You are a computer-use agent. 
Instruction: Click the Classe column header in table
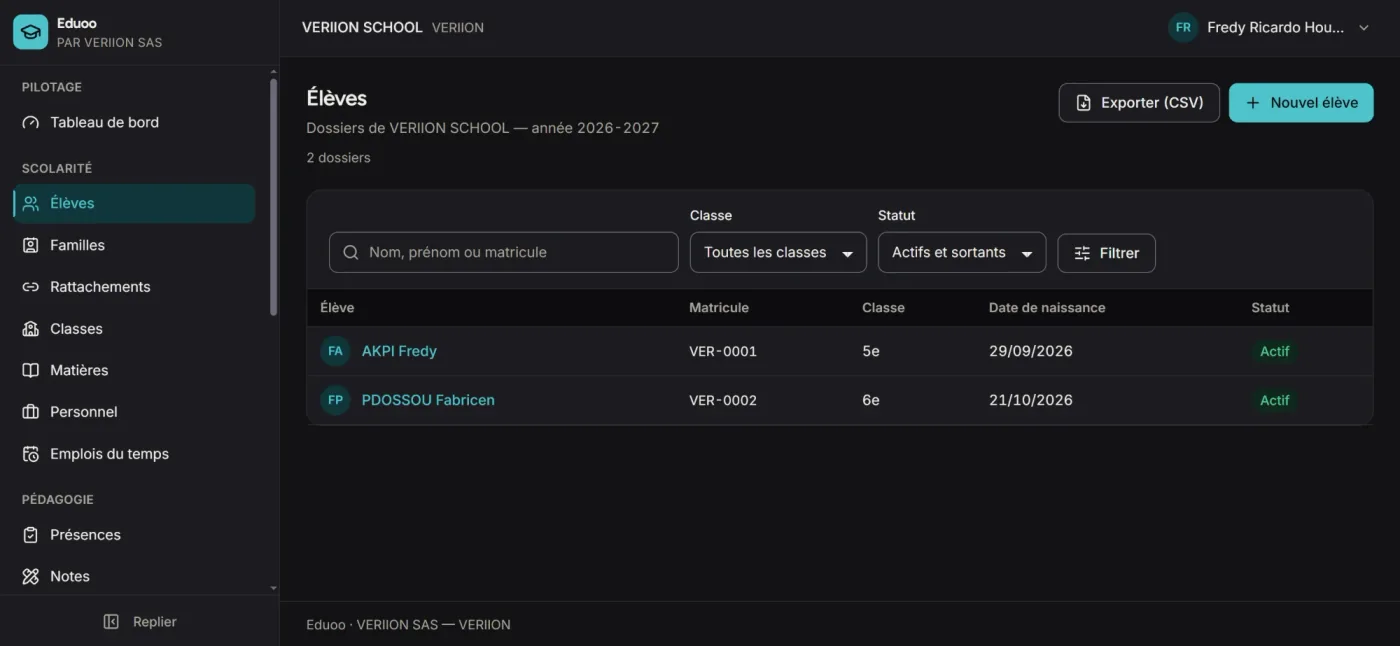[883, 308]
